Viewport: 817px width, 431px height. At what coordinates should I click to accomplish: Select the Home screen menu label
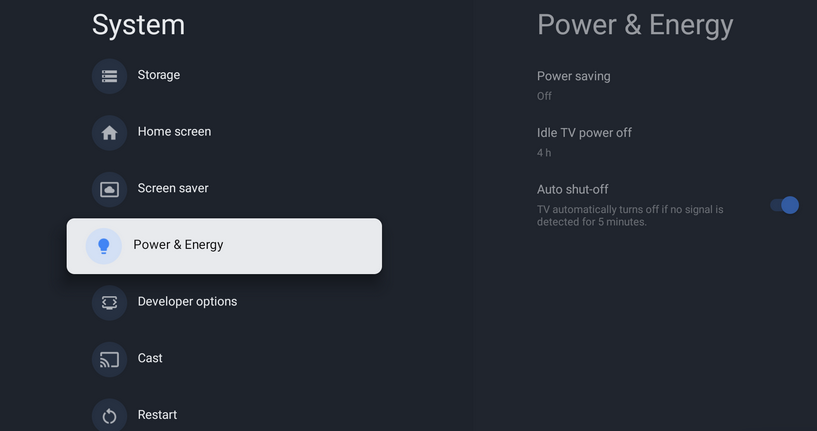(x=175, y=132)
